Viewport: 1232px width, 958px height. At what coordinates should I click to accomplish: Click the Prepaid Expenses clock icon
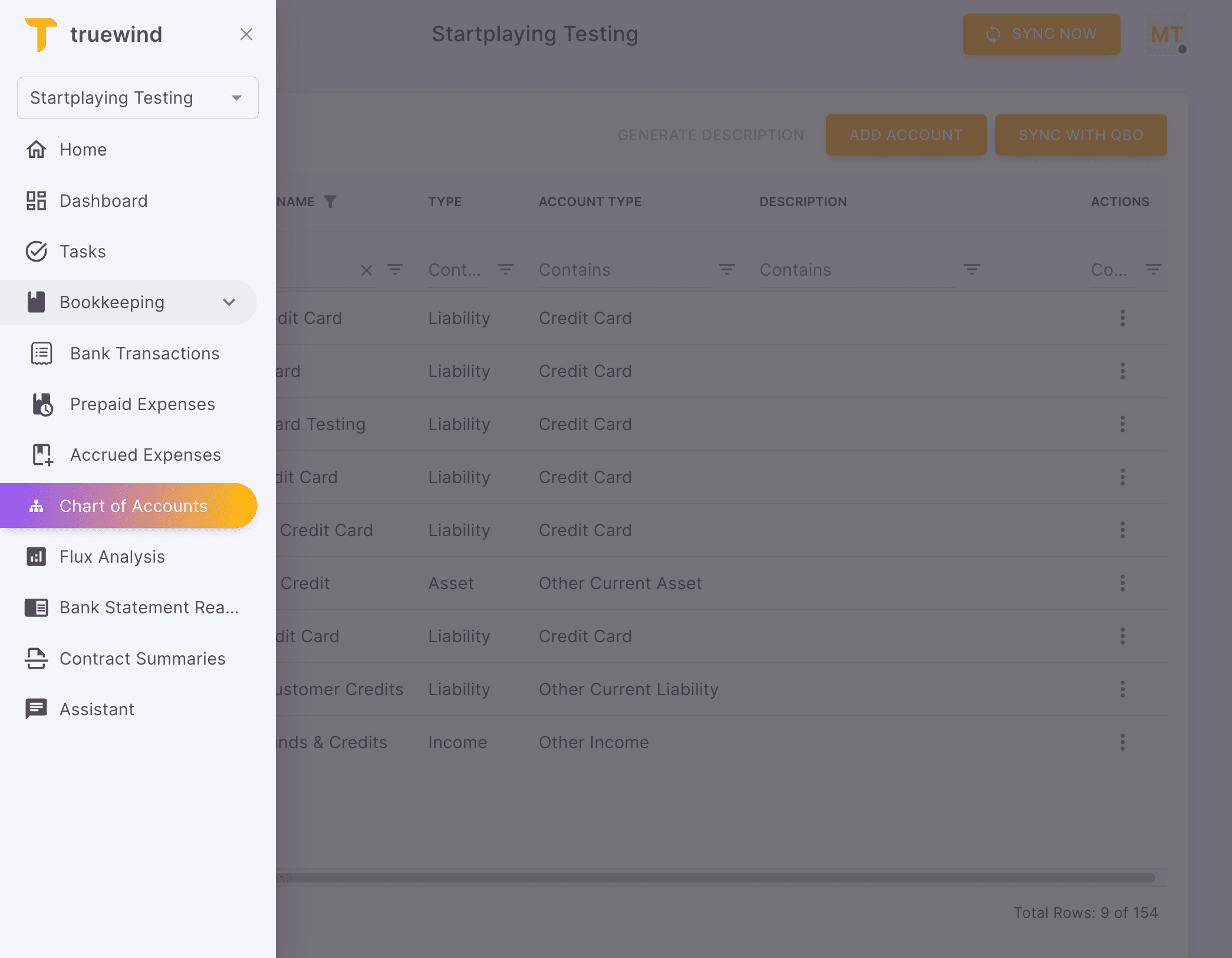click(x=42, y=405)
